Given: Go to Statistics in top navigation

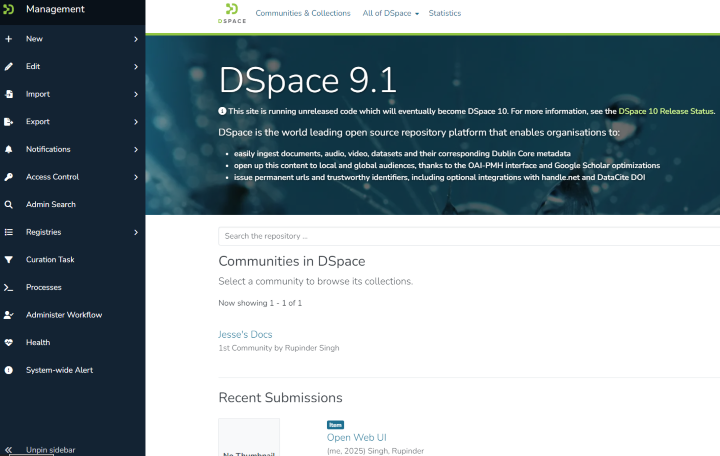Looking at the screenshot, I should click(445, 13).
